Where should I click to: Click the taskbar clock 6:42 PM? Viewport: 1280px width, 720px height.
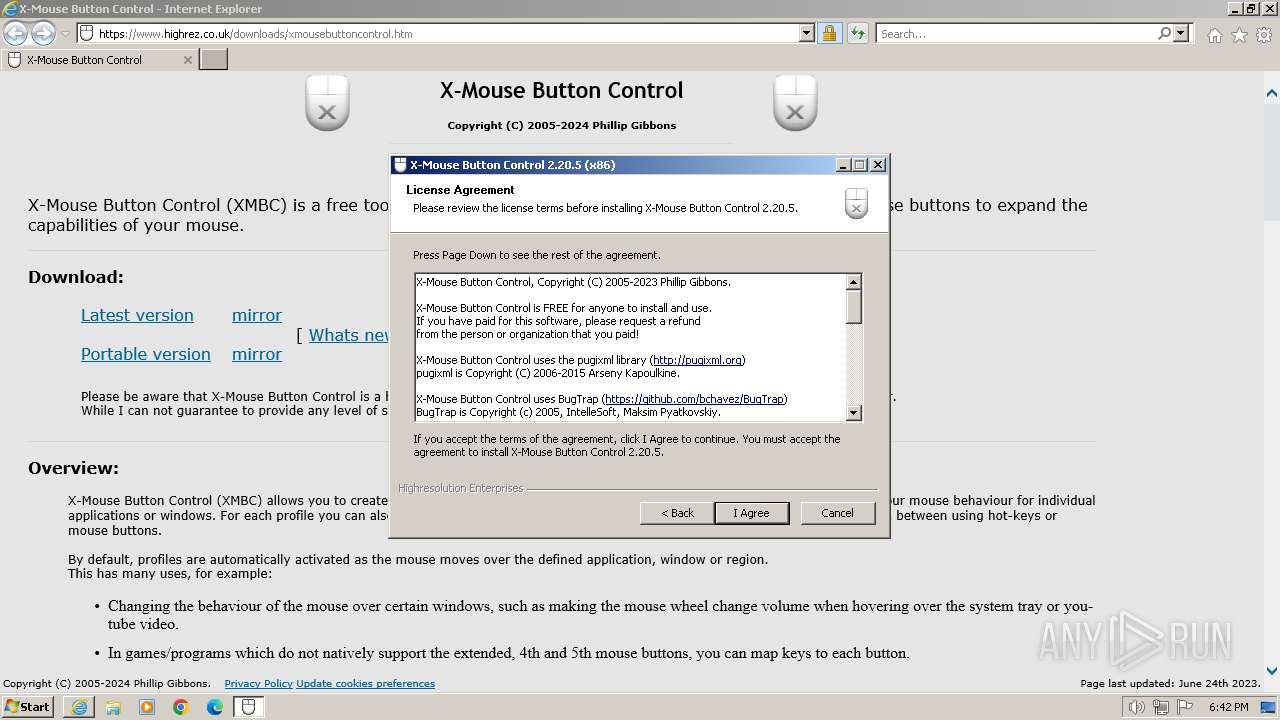[1228, 707]
